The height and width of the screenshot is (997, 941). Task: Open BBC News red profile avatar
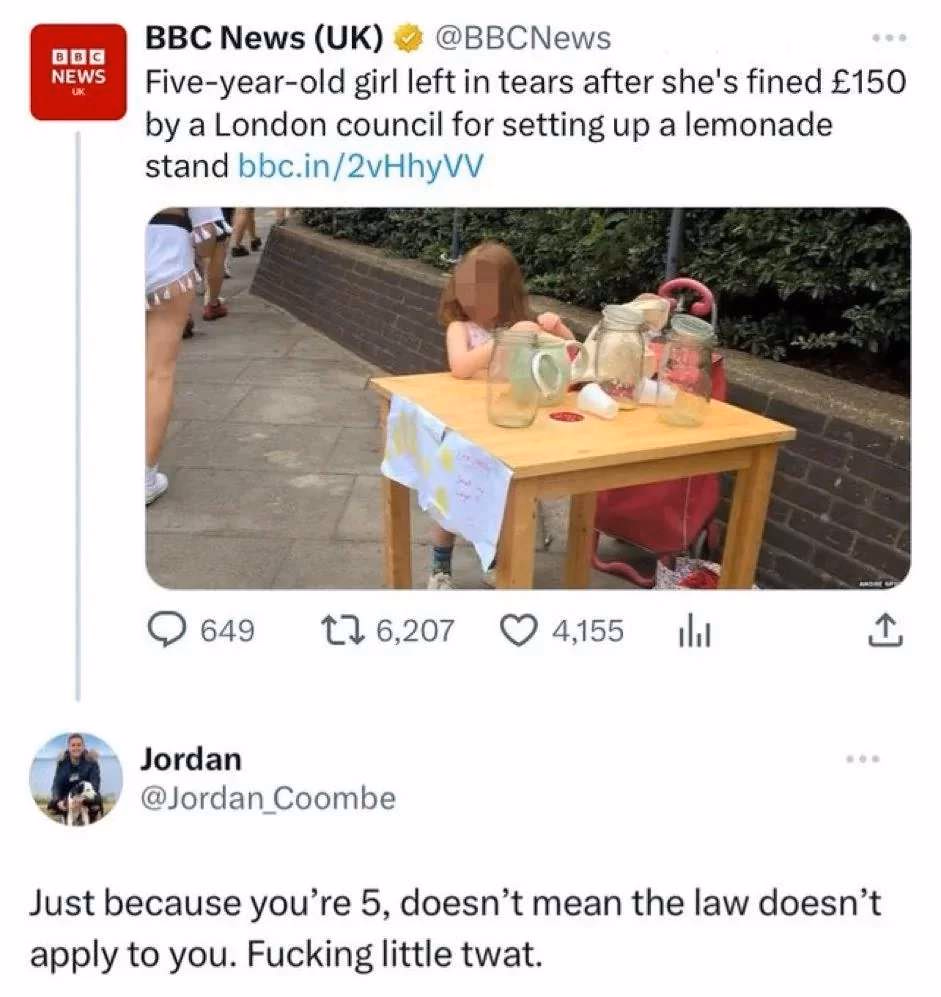coord(78,72)
